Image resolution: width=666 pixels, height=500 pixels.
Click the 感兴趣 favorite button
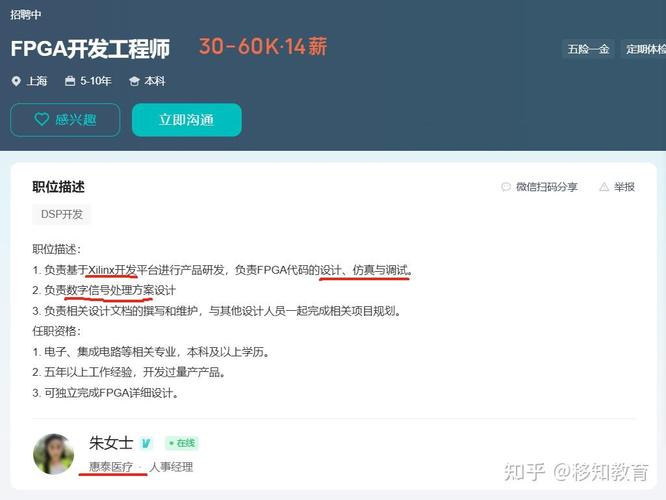pyautogui.click(x=65, y=120)
